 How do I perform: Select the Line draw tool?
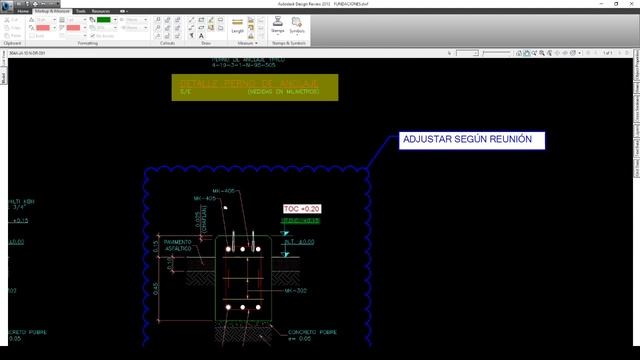coord(191,20)
